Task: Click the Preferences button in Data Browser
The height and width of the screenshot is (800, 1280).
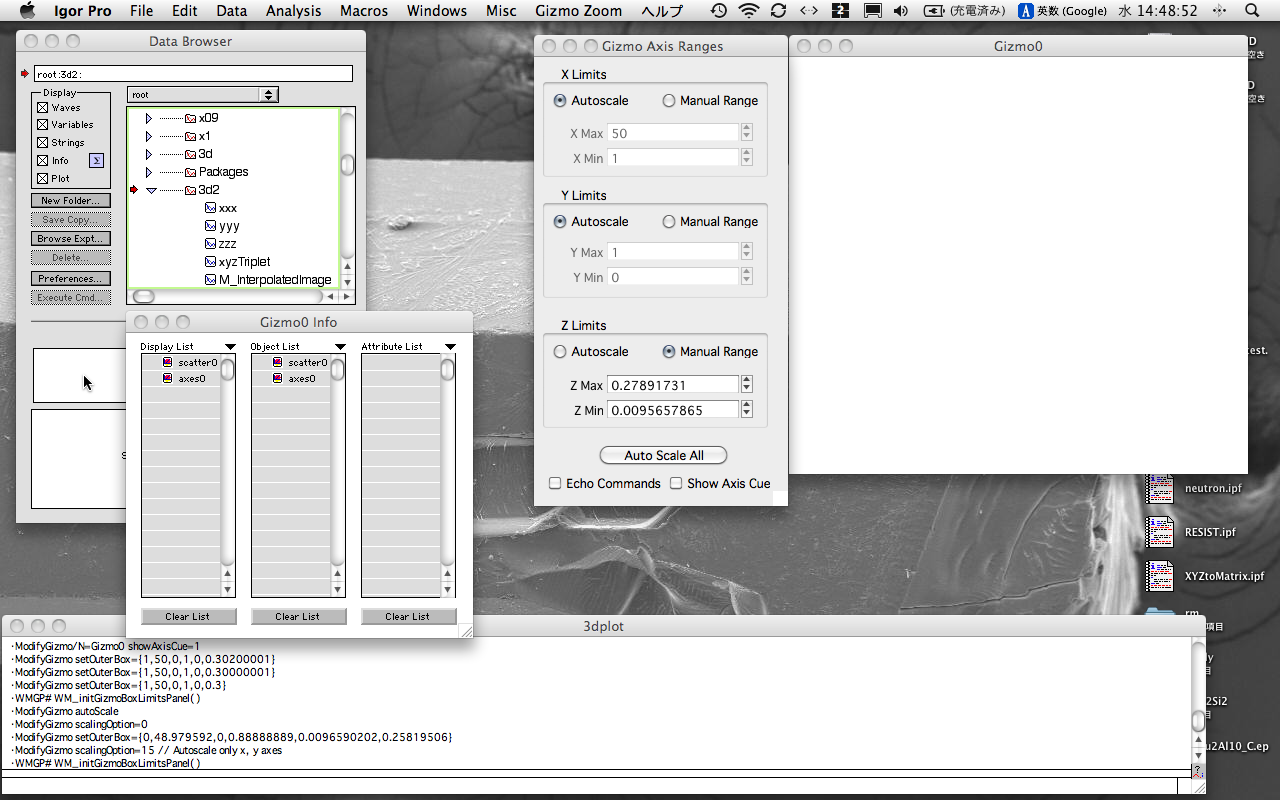Action: pos(71,279)
